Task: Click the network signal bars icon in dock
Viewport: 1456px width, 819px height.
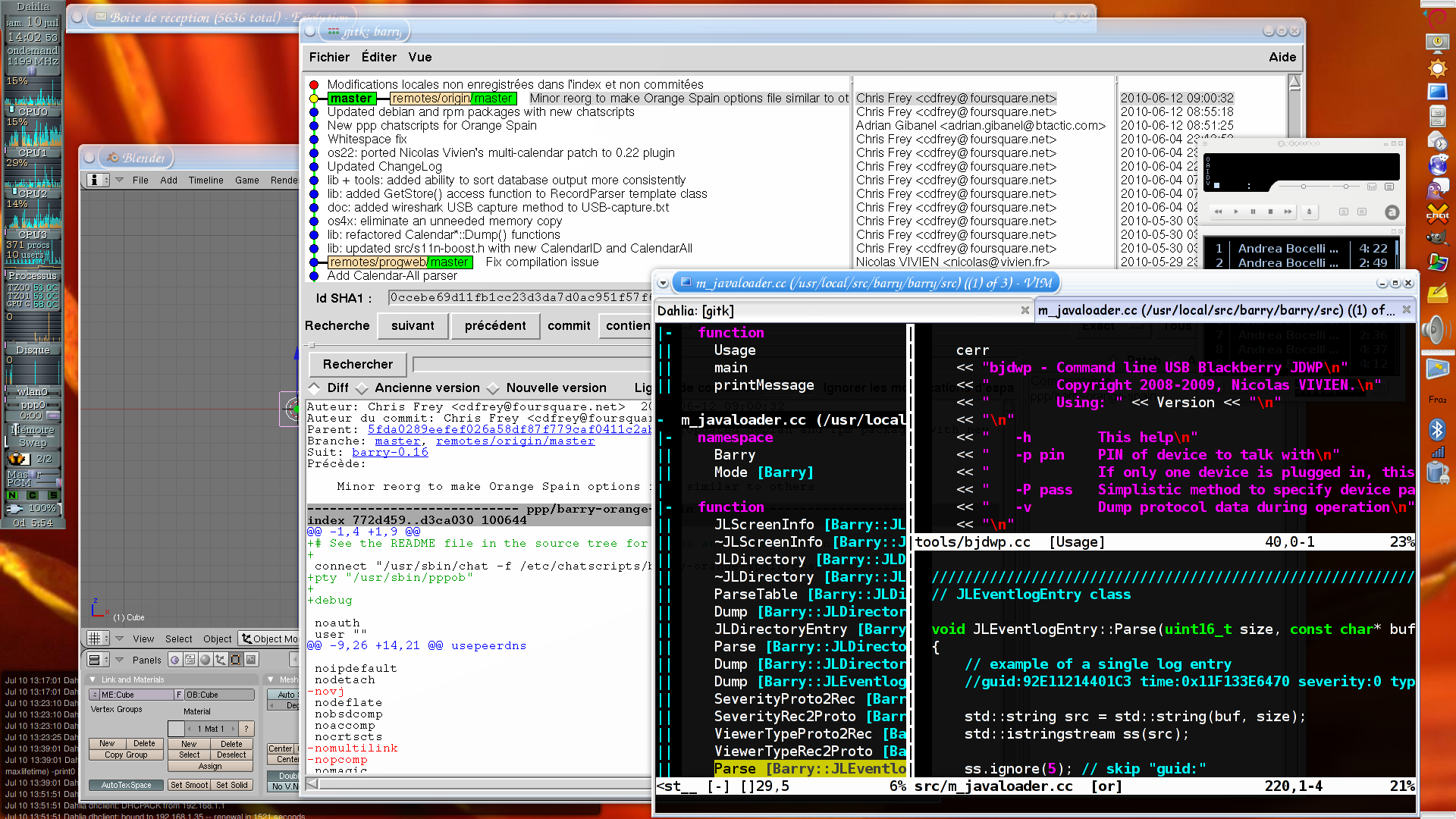Action: point(1437,452)
